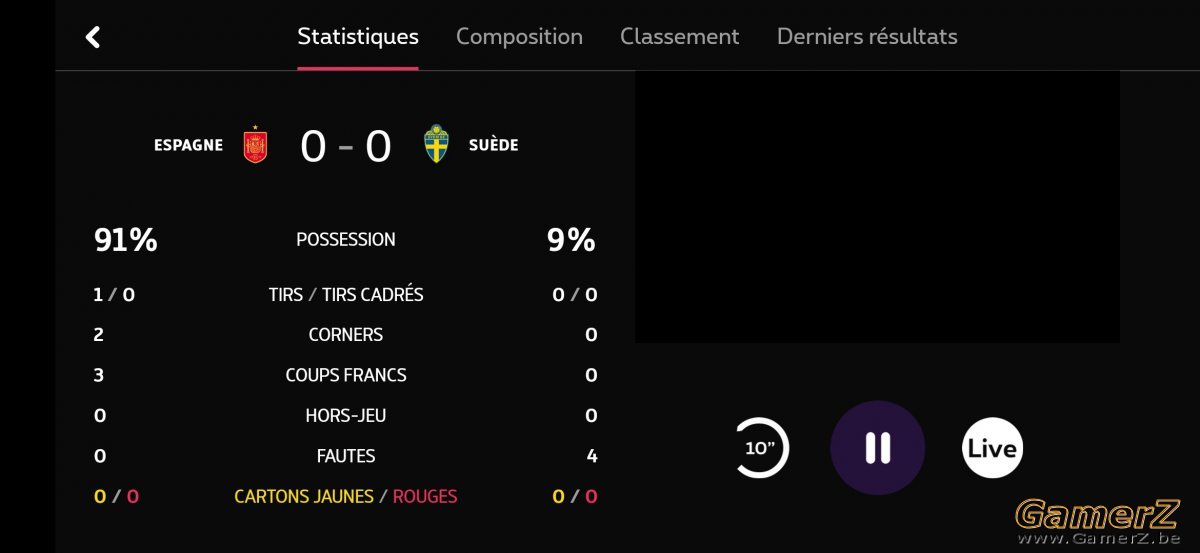Tap the ESPAGNE team name
This screenshot has width=1200, height=553.
point(188,145)
